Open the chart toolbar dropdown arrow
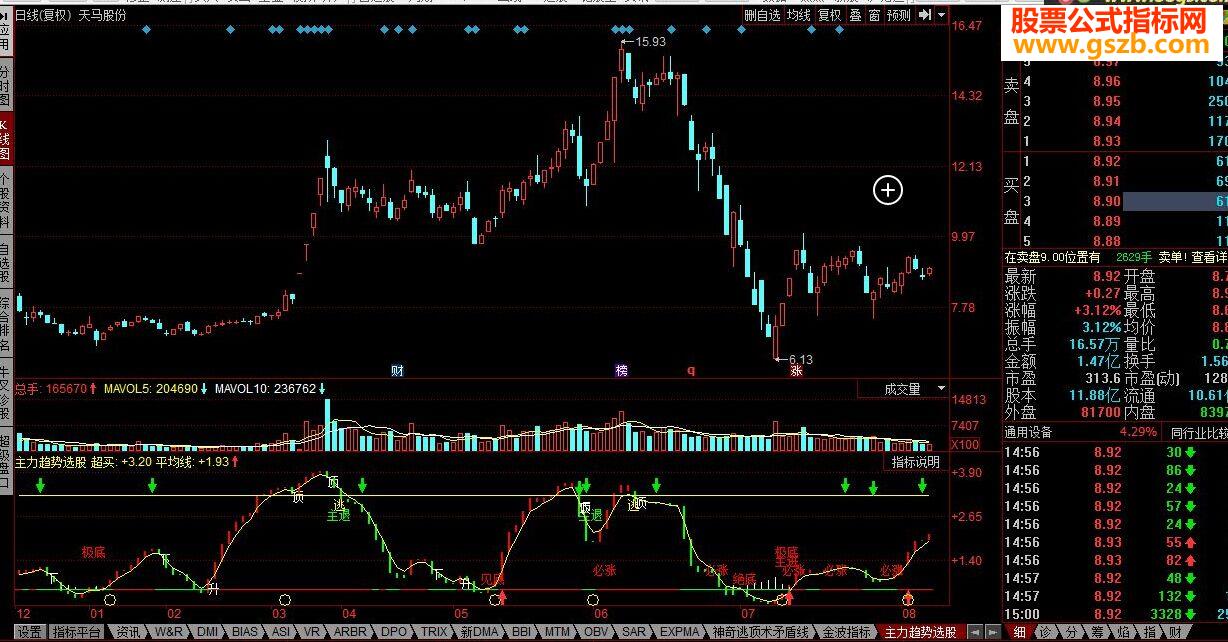 tap(941, 15)
